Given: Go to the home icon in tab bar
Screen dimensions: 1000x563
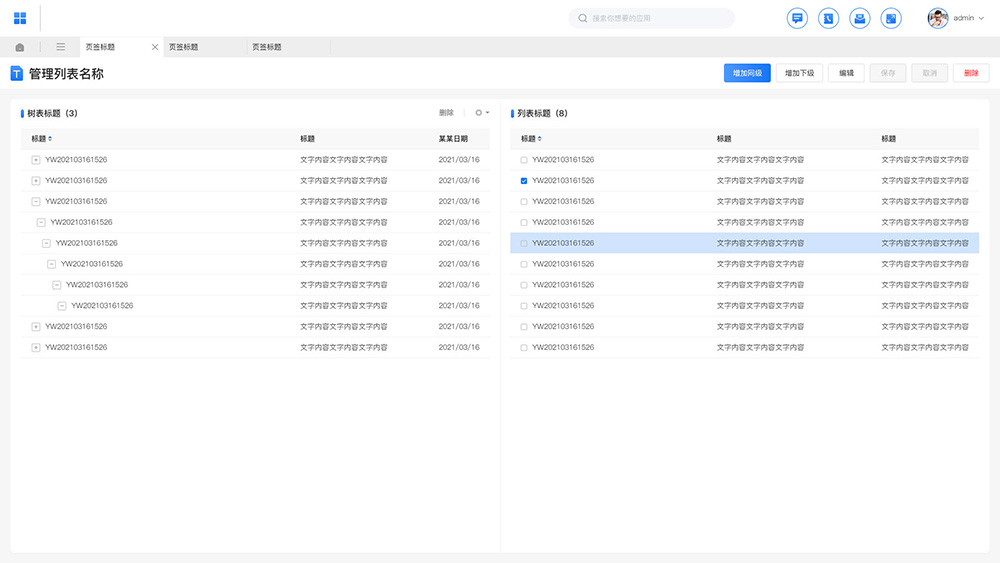Looking at the screenshot, I should [x=20, y=47].
